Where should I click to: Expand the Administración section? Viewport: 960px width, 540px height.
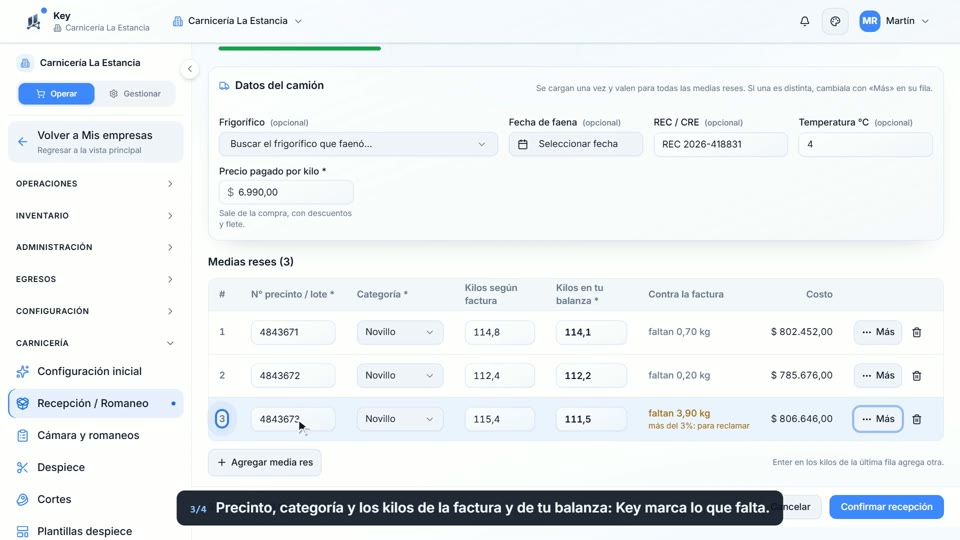[x=95, y=247]
